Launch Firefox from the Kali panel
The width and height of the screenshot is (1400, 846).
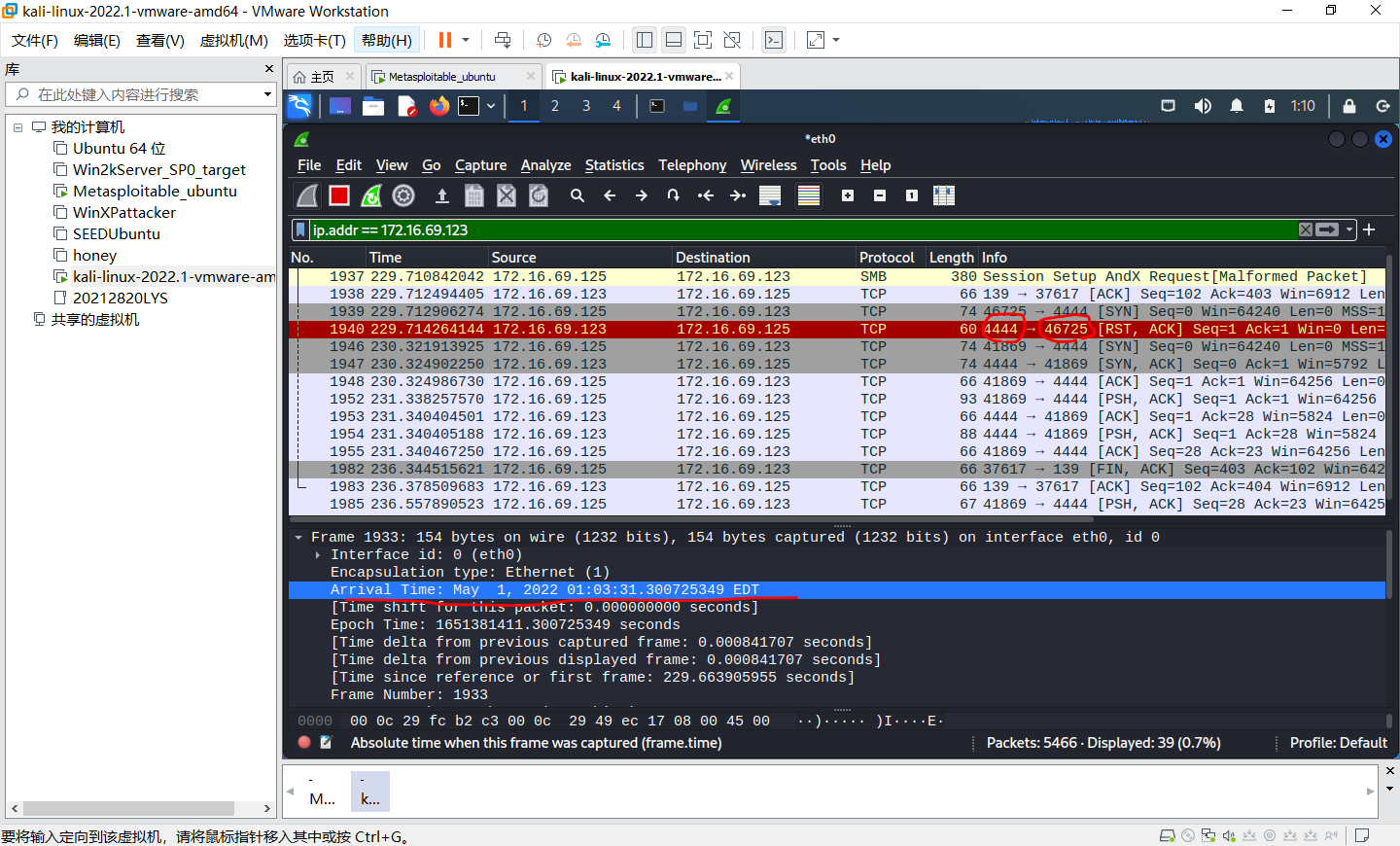(439, 106)
